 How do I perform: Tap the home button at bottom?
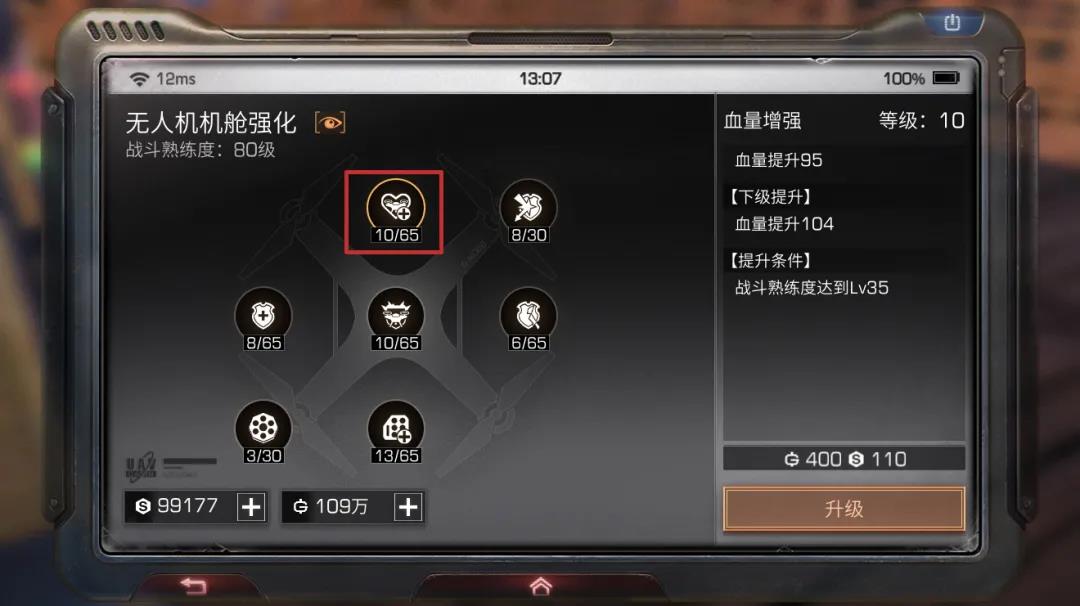point(541,586)
